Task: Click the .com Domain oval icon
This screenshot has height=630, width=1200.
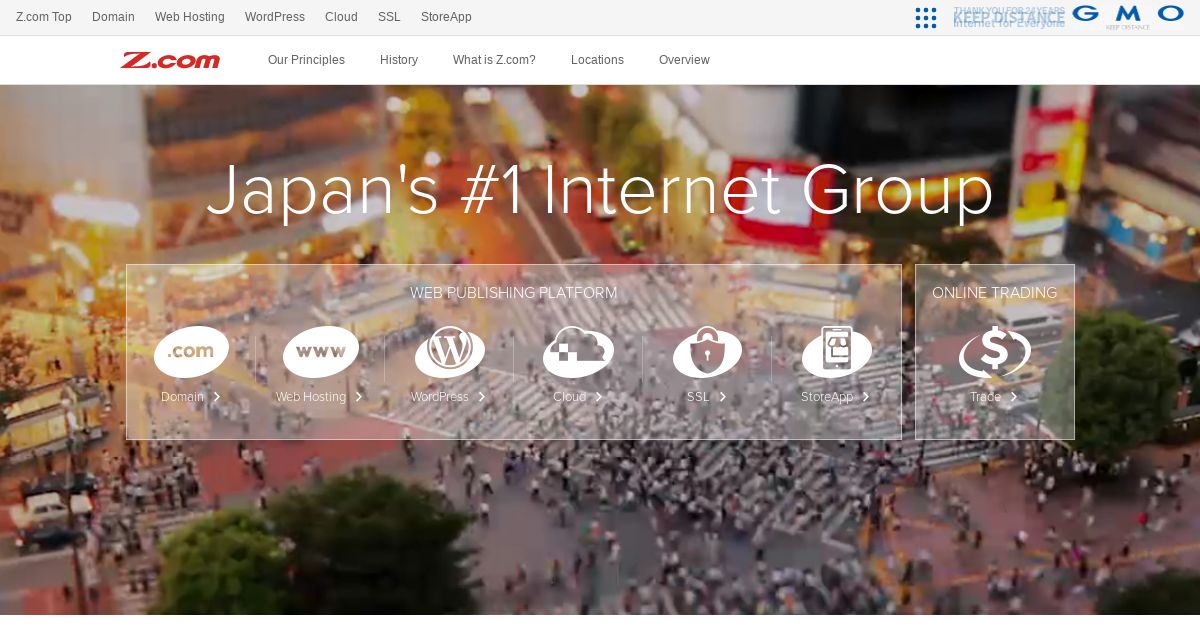Action: 191,352
